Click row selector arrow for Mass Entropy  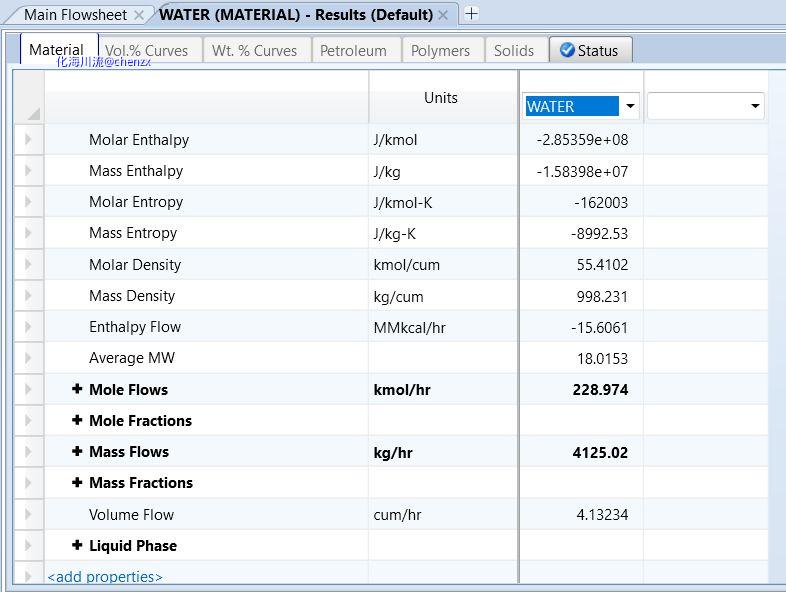(x=29, y=233)
